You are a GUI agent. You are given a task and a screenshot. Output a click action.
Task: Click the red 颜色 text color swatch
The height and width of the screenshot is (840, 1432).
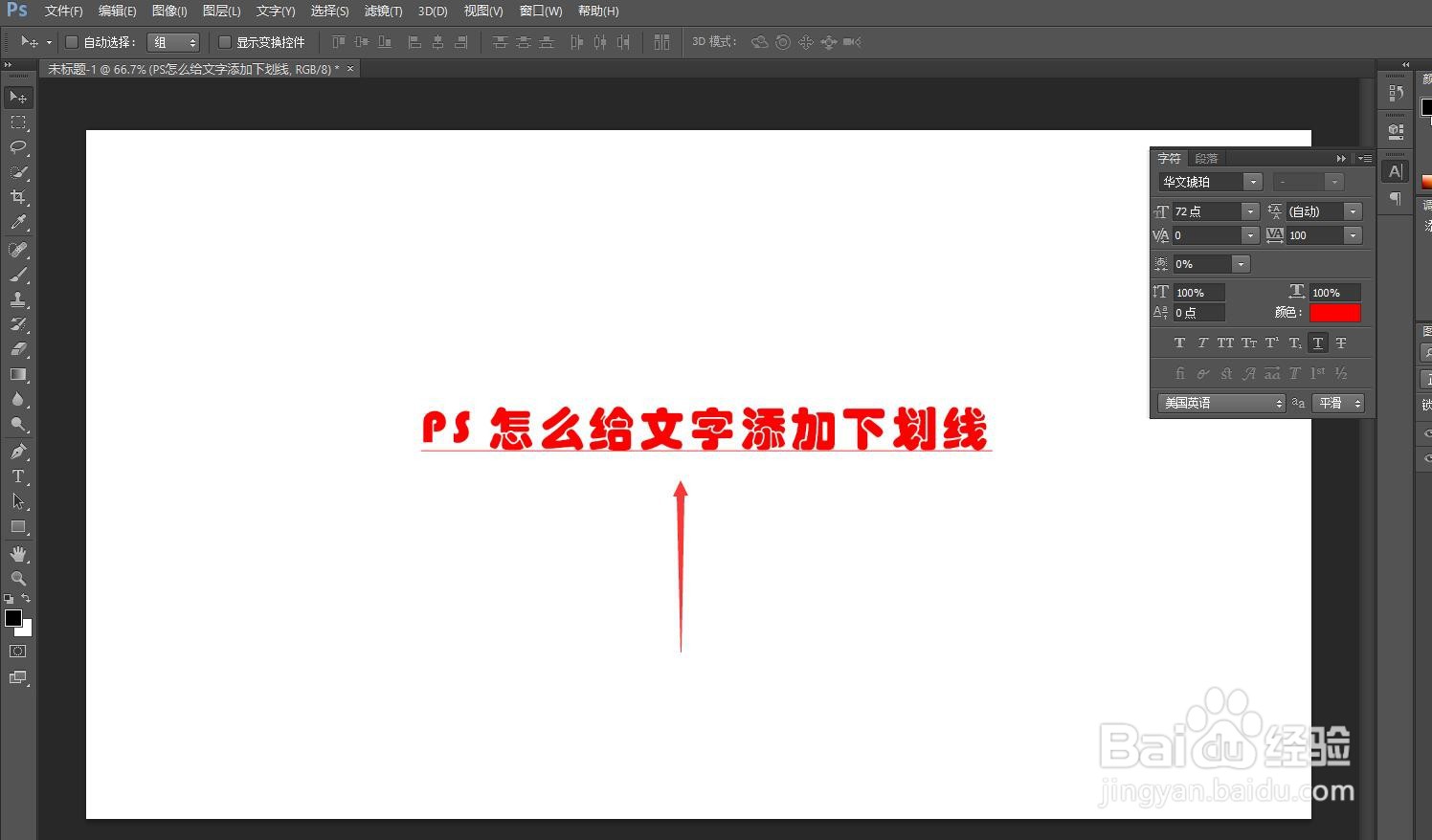coord(1335,313)
